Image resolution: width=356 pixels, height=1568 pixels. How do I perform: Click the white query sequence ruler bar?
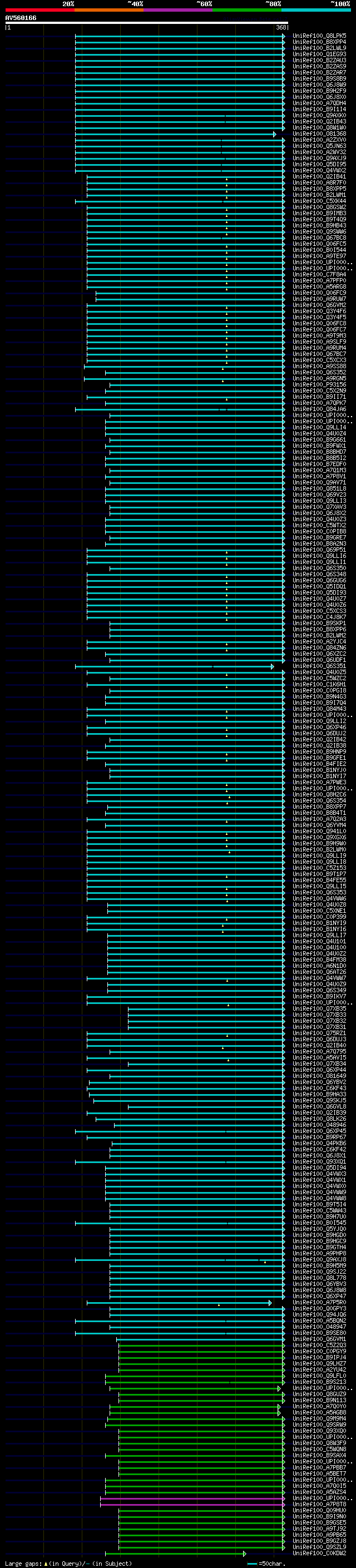click(147, 23)
